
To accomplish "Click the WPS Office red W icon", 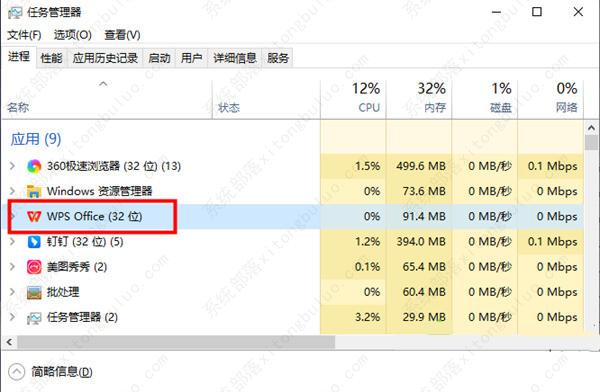I will 34,217.
